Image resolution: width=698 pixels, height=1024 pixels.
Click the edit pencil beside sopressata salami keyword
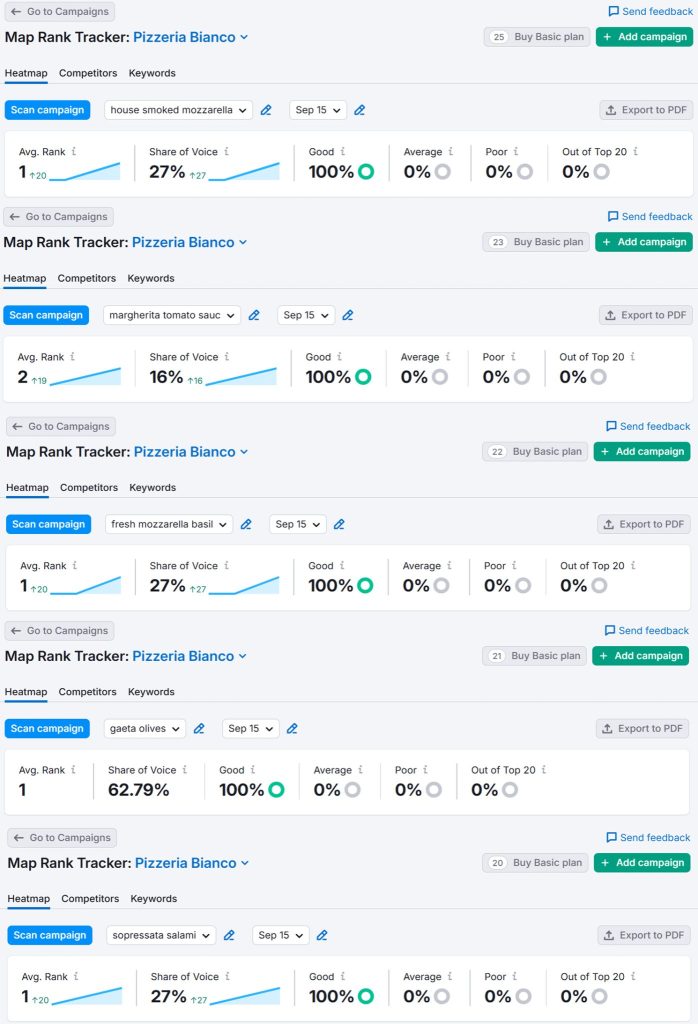(x=229, y=936)
